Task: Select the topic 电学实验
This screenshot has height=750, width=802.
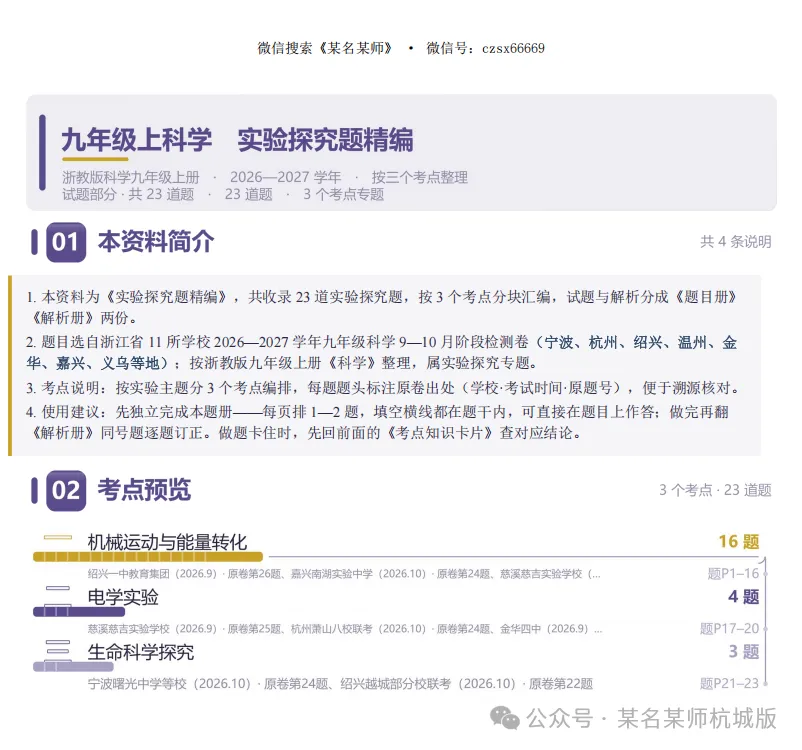Action: click(123, 597)
